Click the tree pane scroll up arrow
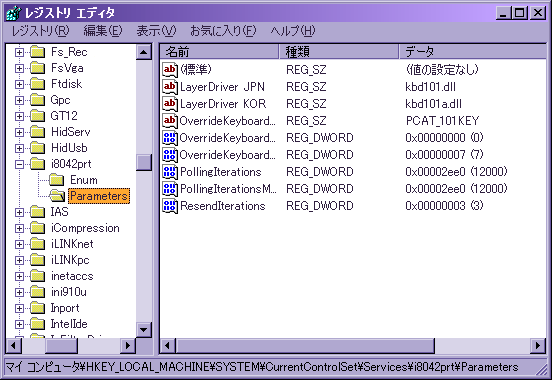The height and width of the screenshot is (380, 552). point(144,52)
